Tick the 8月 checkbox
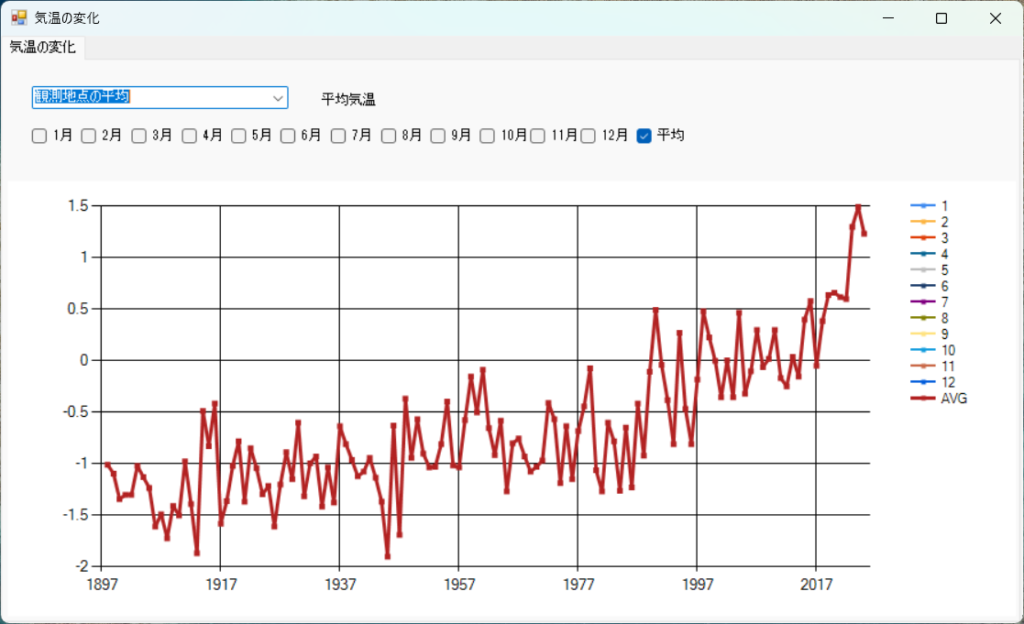This screenshot has height=624, width=1024. tap(389, 136)
